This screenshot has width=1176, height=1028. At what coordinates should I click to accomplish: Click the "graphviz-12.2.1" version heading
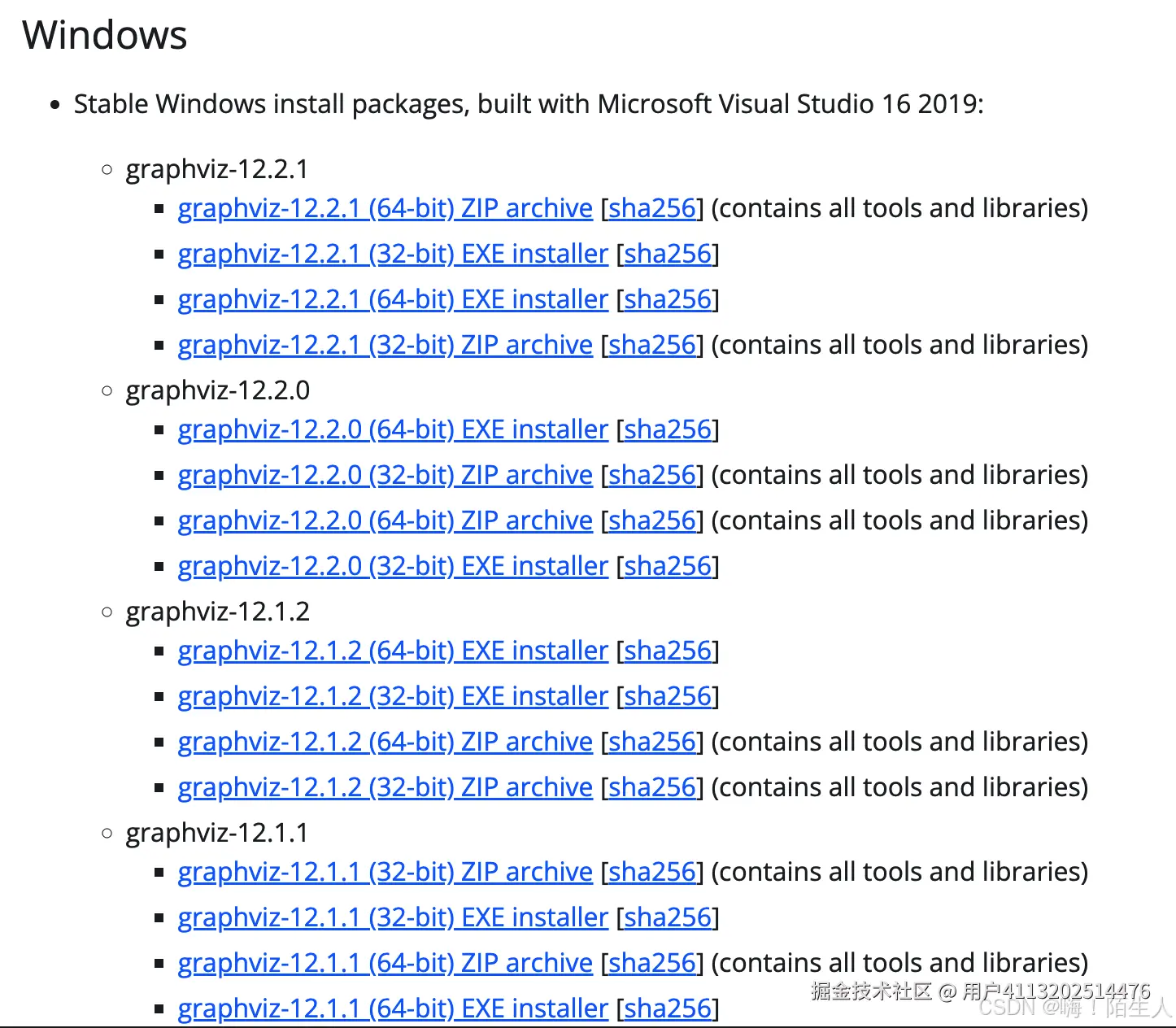click(x=217, y=169)
